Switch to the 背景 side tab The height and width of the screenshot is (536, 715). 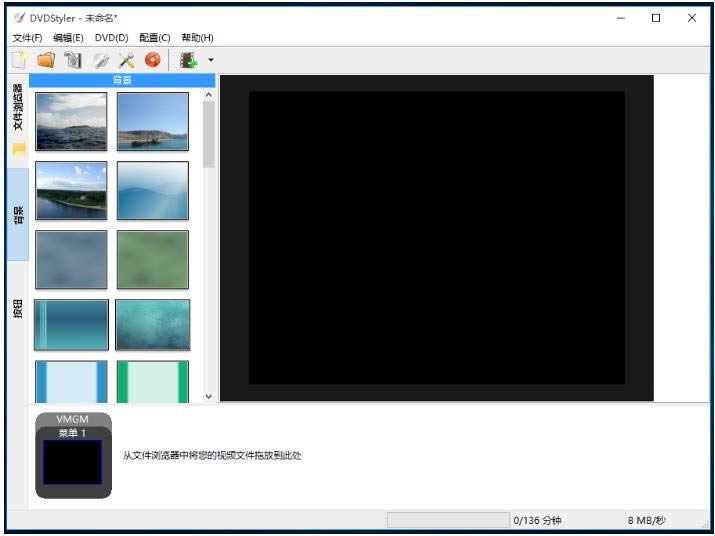click(x=18, y=214)
